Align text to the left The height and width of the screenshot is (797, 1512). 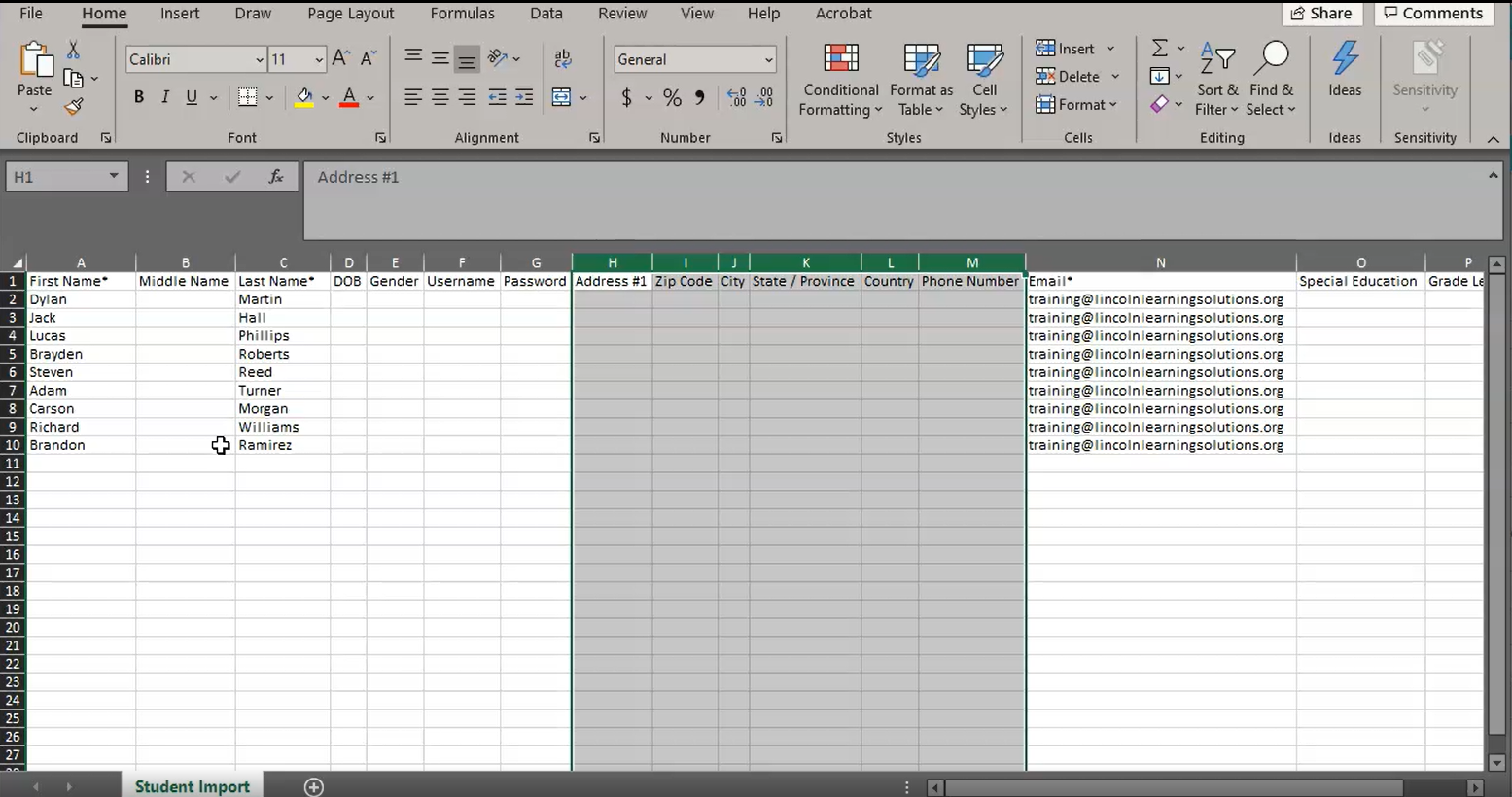click(413, 97)
